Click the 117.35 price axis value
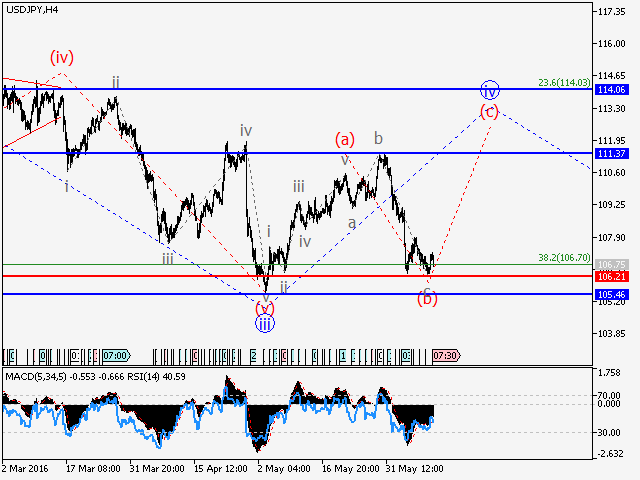The image size is (640, 480). [x=611, y=12]
